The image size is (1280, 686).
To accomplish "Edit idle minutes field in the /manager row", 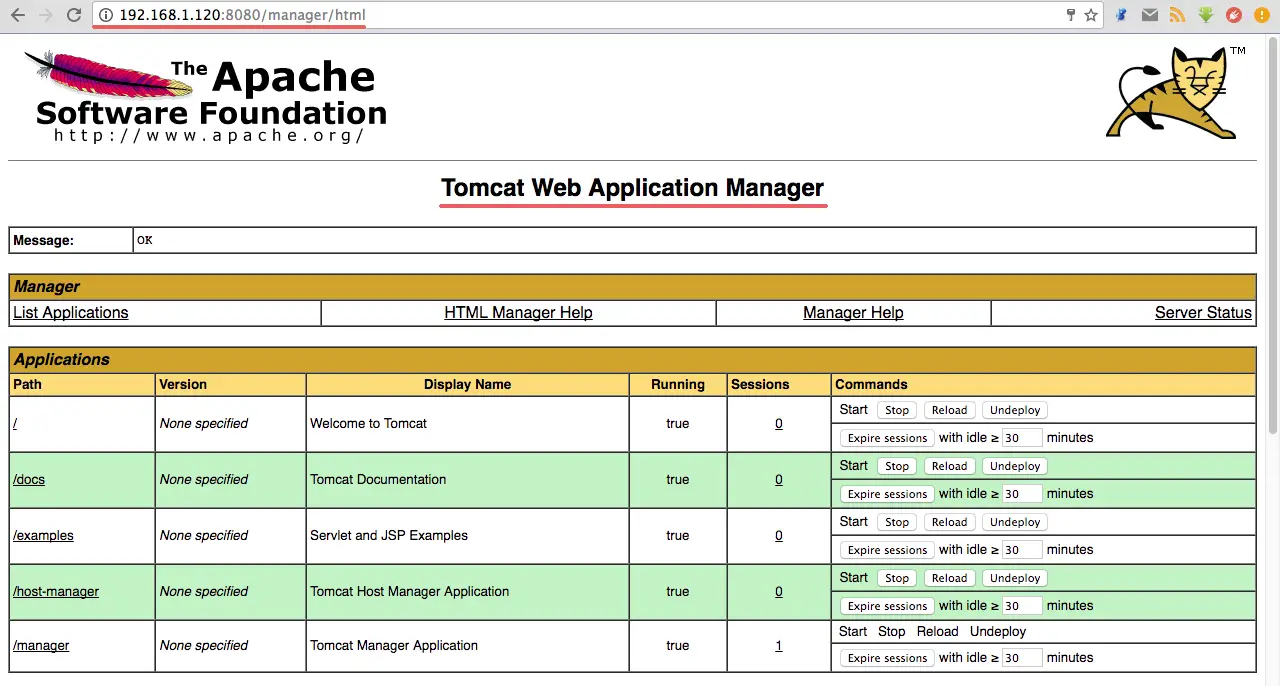I will (1022, 658).
